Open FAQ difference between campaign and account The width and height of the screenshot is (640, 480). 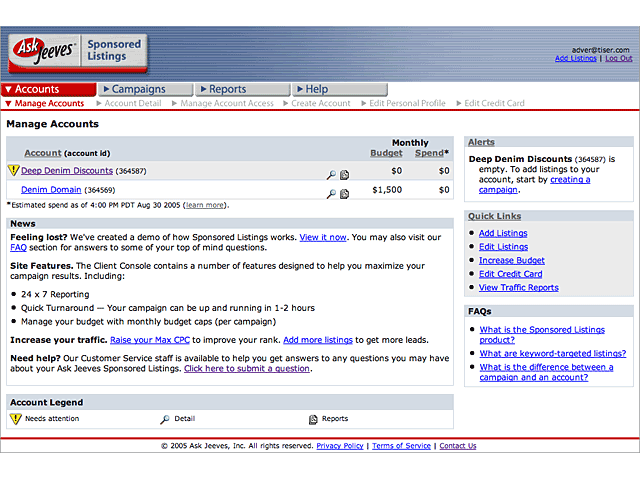[x=546, y=372]
